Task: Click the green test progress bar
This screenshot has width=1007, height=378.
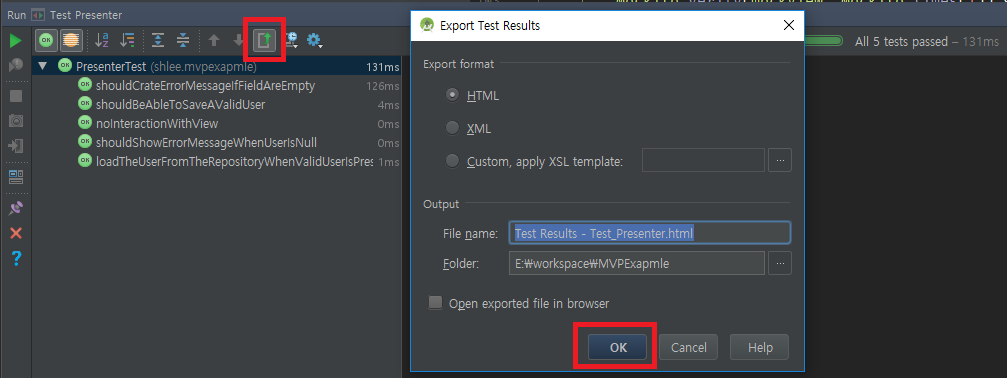Action: pos(824,41)
